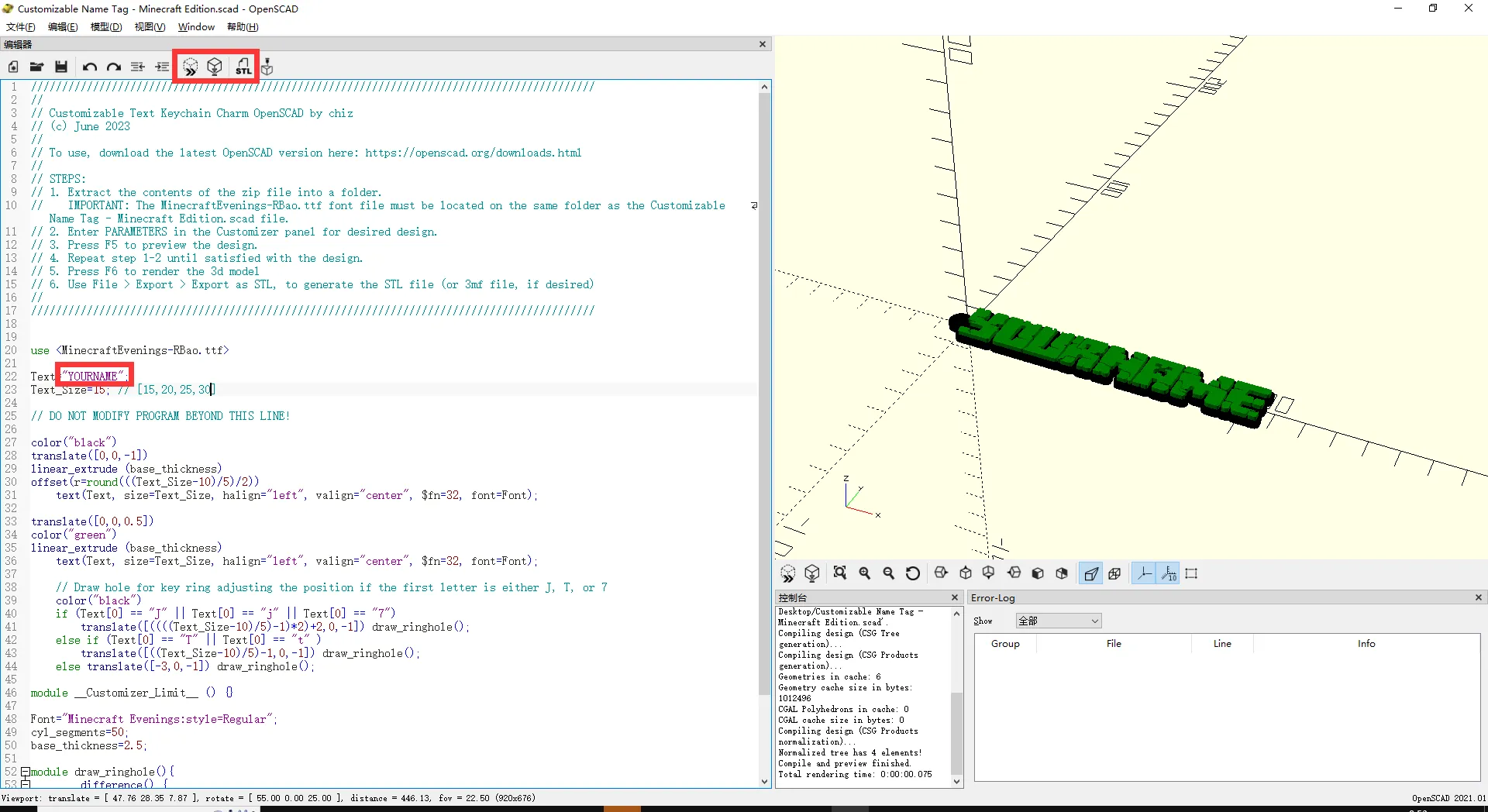Click the green YOURNAME 3D model in the viewport
Screen dimensions: 1488x812
(x=1112, y=367)
